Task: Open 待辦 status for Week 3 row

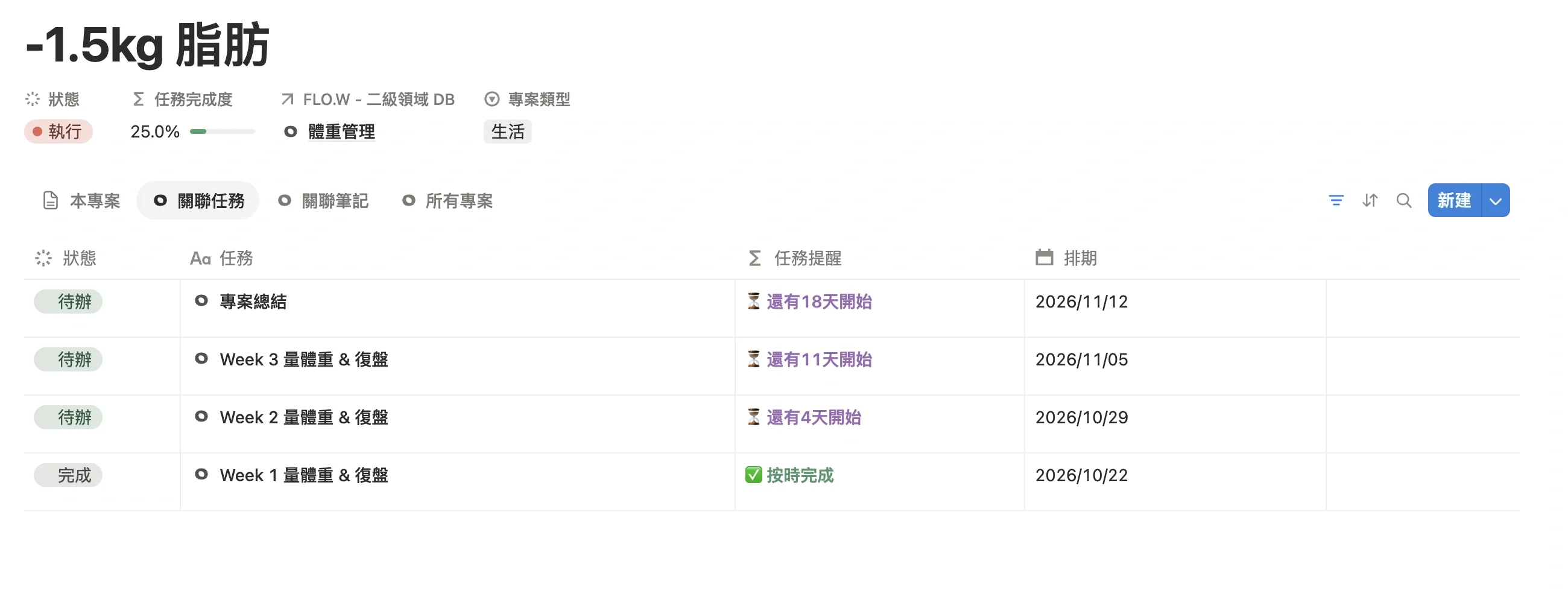Action: tap(68, 359)
